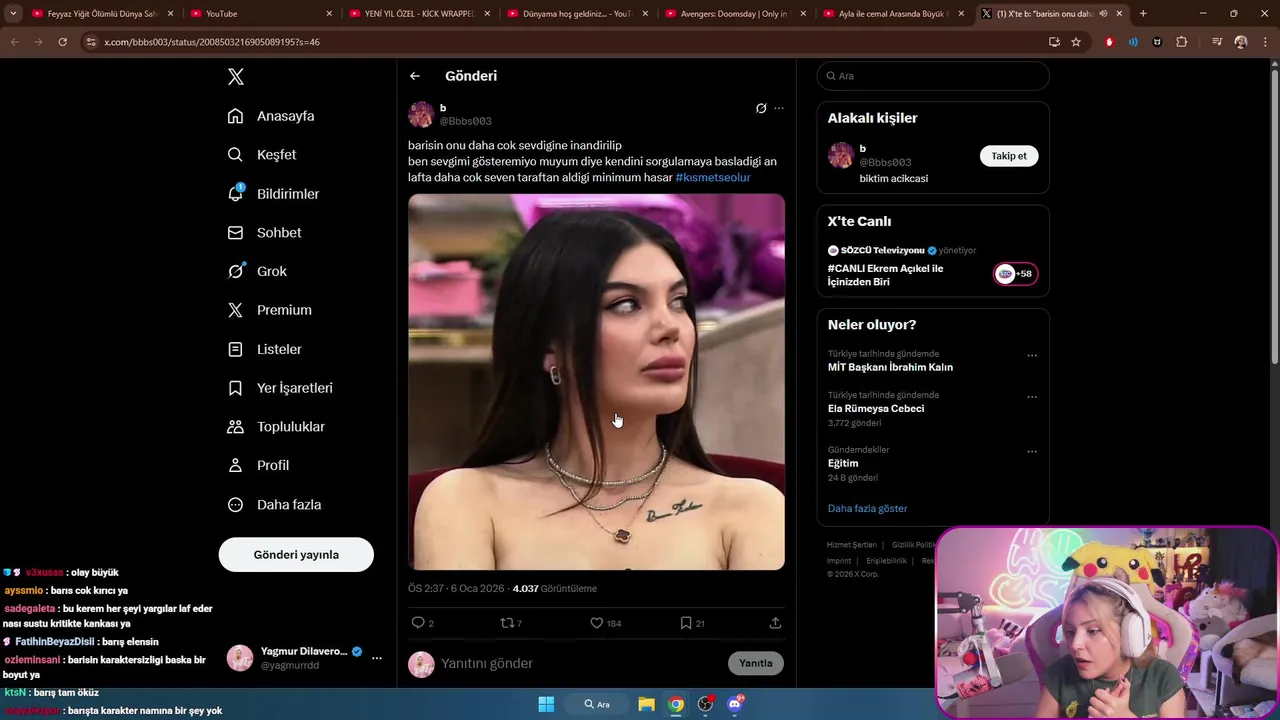Image resolution: width=1280 pixels, height=720 pixels.
Task: Open the SÖZCÜ Televizyonu live broadcast
Action: [885, 275]
